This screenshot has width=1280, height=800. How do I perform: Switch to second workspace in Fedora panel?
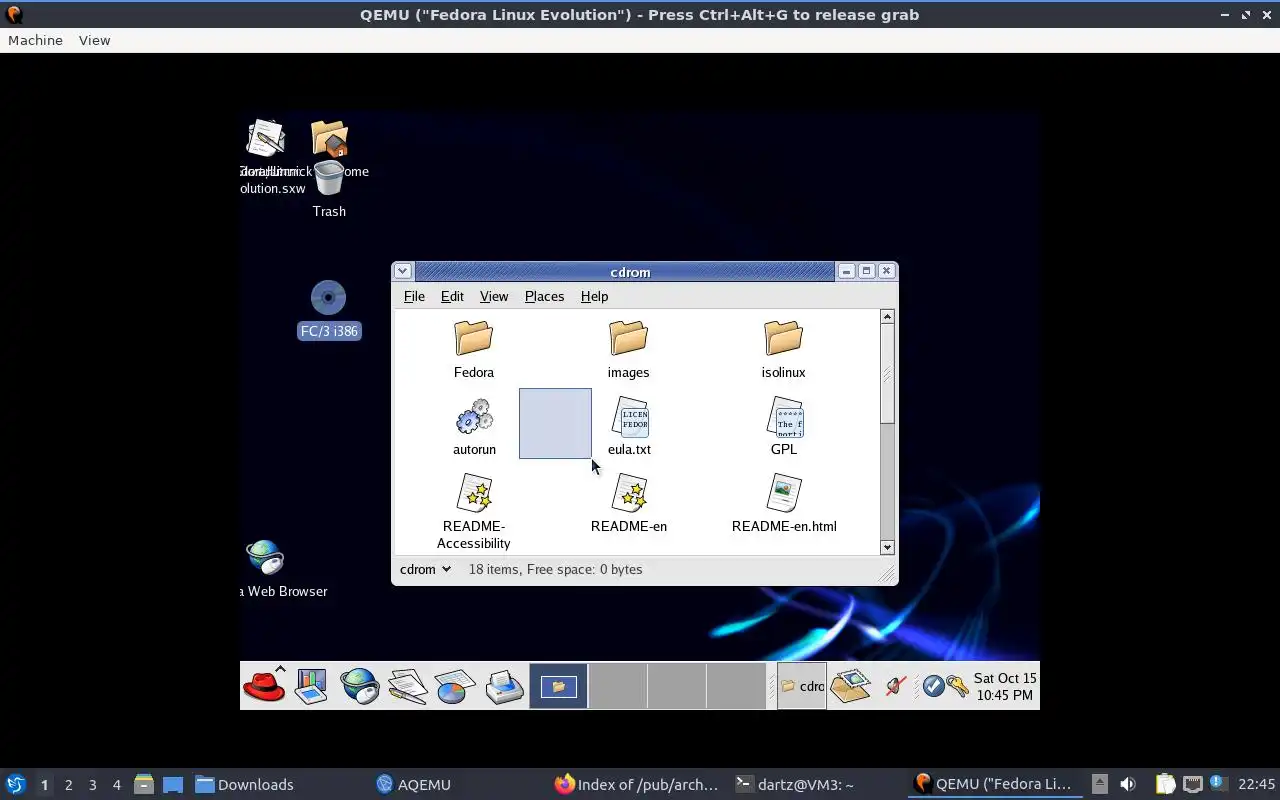[x=618, y=686]
